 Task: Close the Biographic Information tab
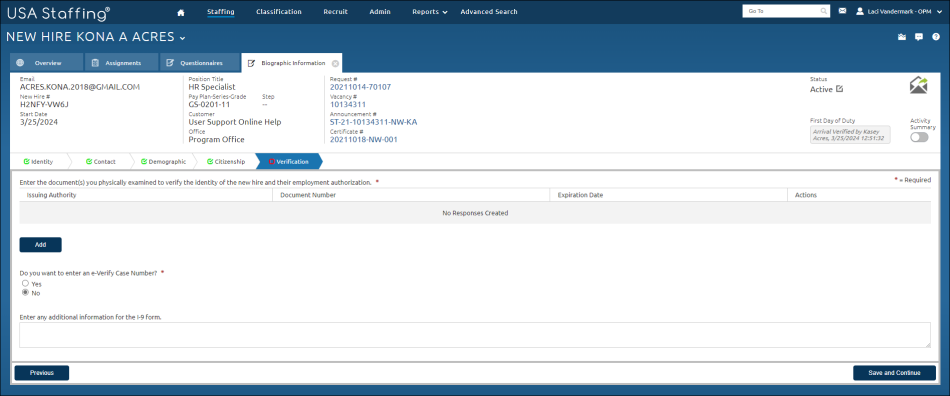335,63
